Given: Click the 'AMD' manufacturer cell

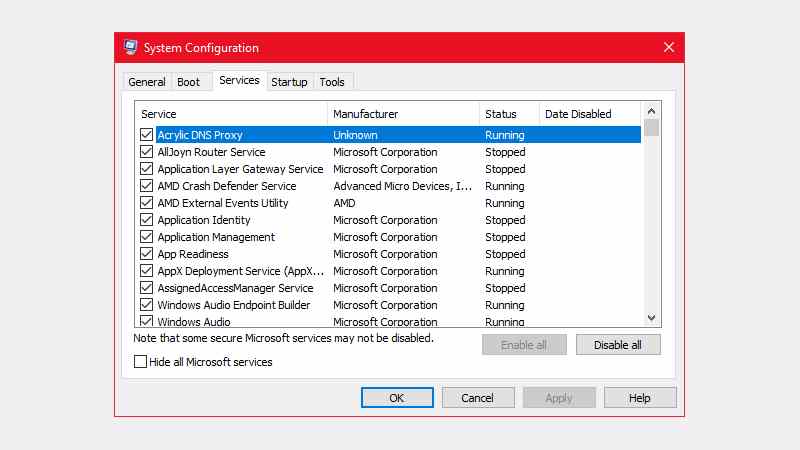Looking at the screenshot, I should (344, 203).
